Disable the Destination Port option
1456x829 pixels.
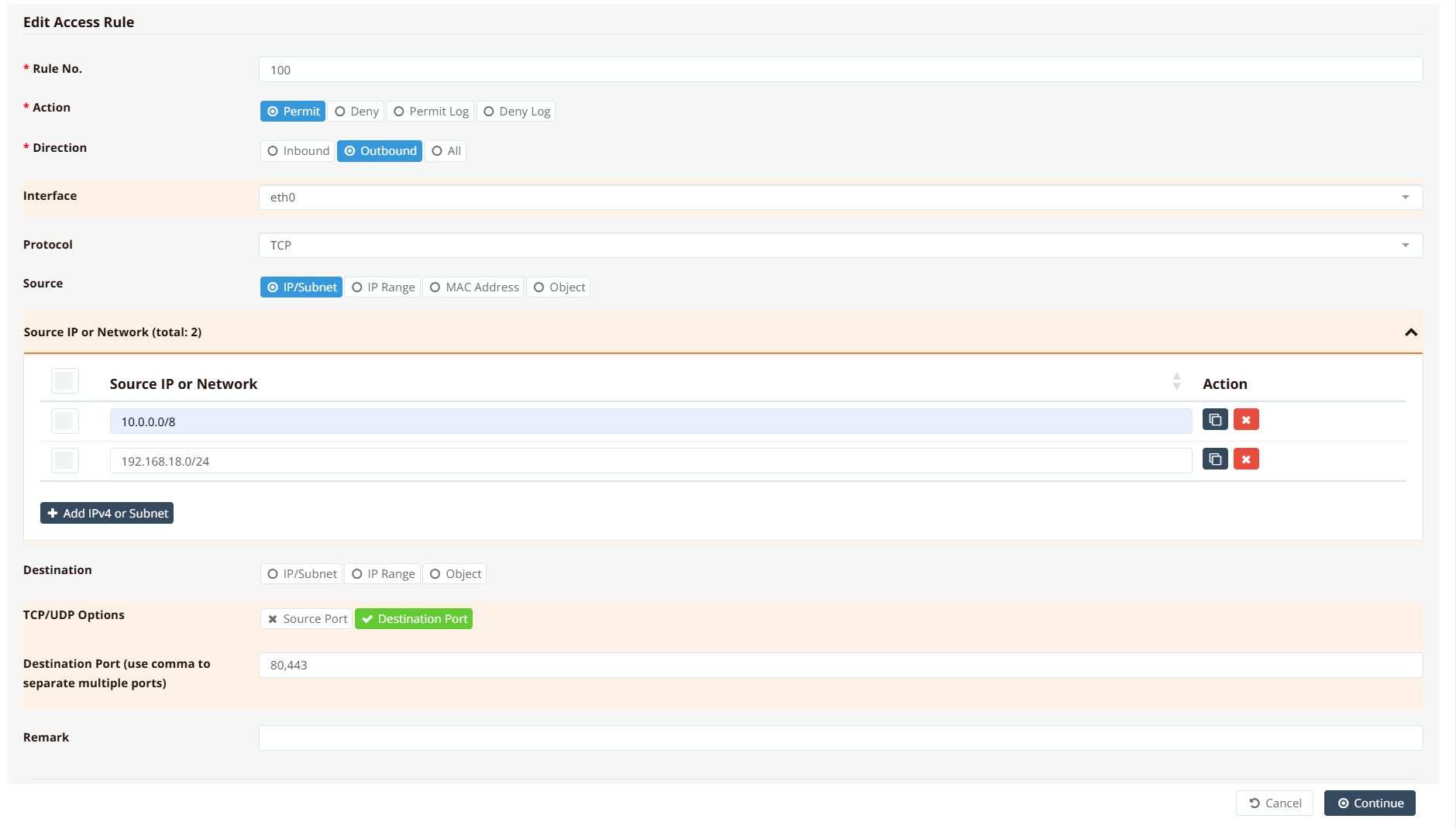[x=414, y=619]
